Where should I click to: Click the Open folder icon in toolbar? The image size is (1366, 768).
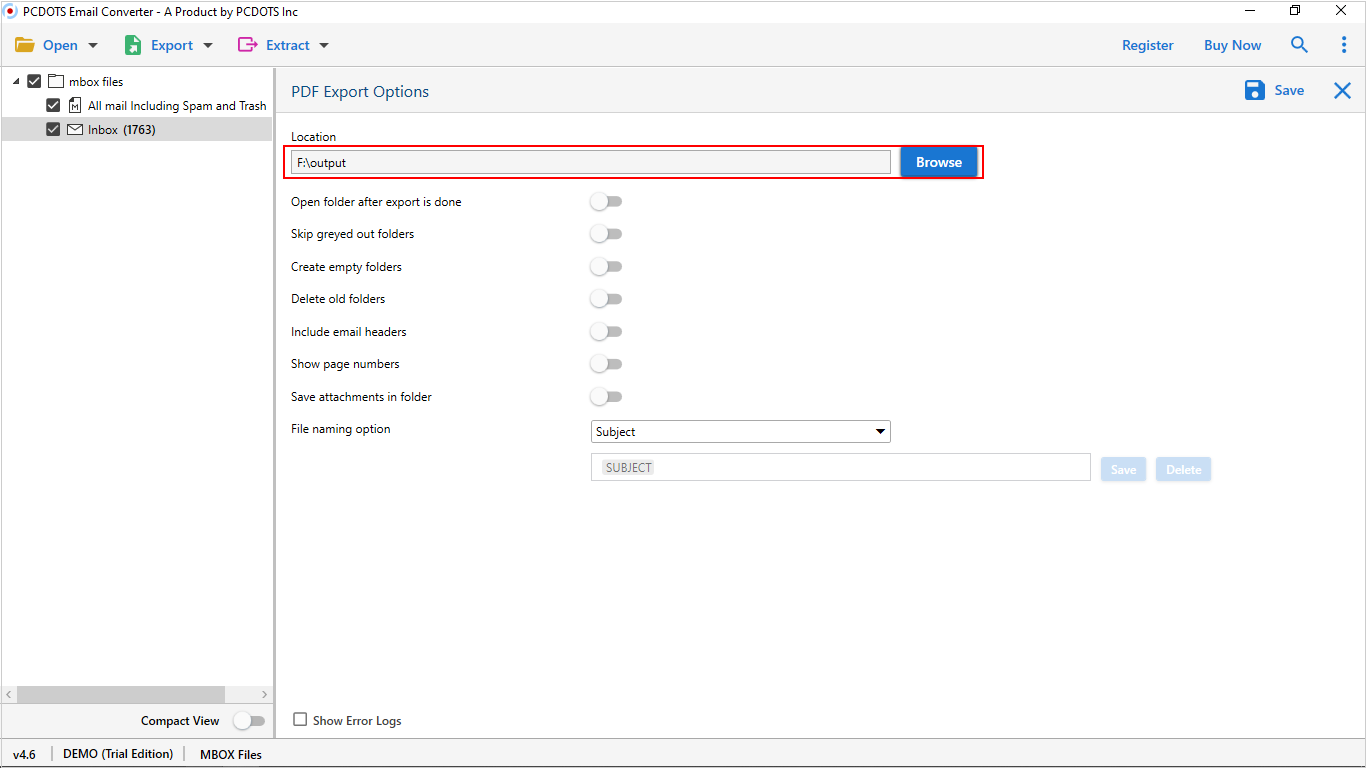click(x=25, y=45)
